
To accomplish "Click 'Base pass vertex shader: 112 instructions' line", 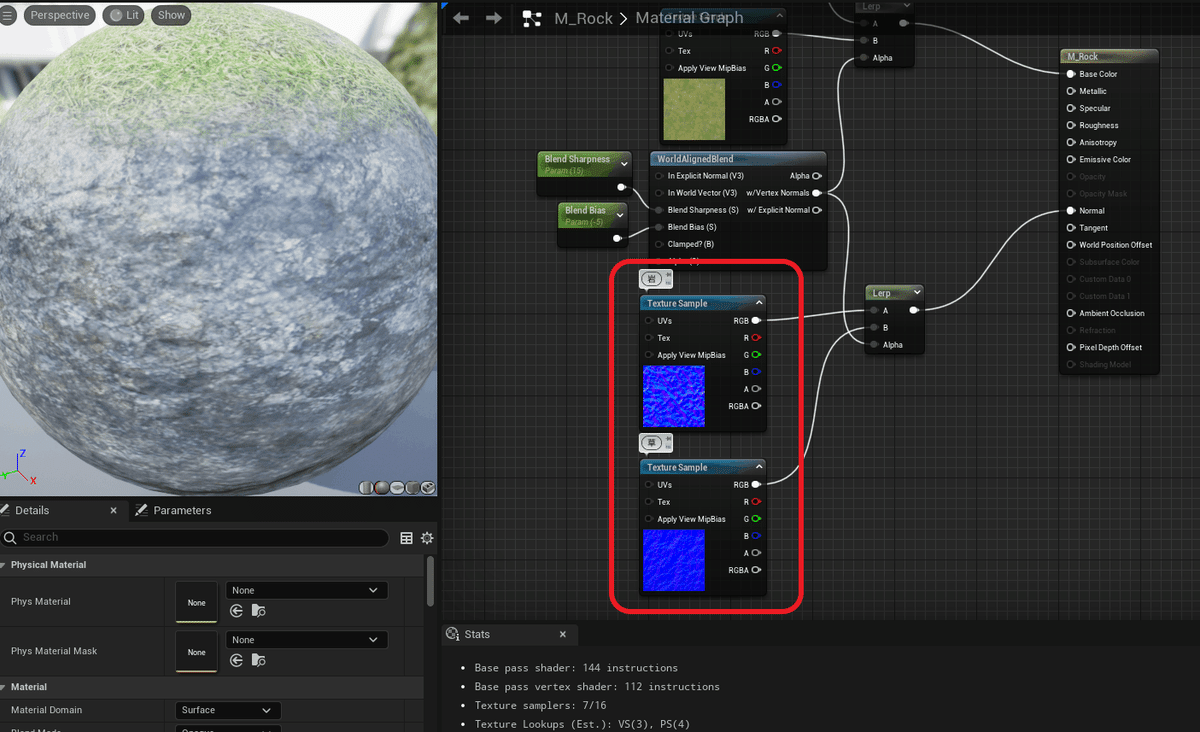I will pyautogui.click(x=597, y=687).
